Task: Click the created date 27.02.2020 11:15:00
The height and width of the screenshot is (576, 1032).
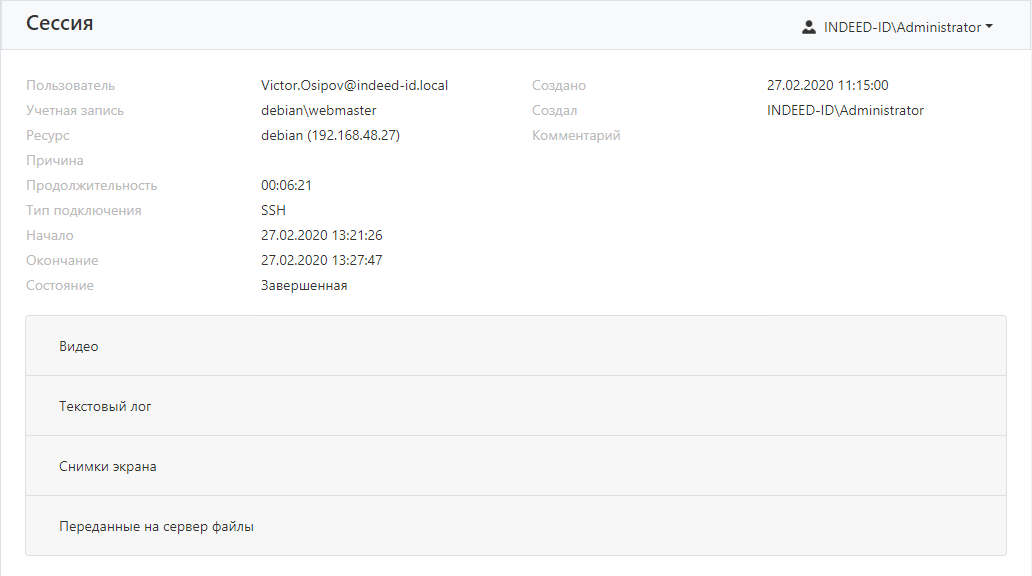Action: coord(827,86)
